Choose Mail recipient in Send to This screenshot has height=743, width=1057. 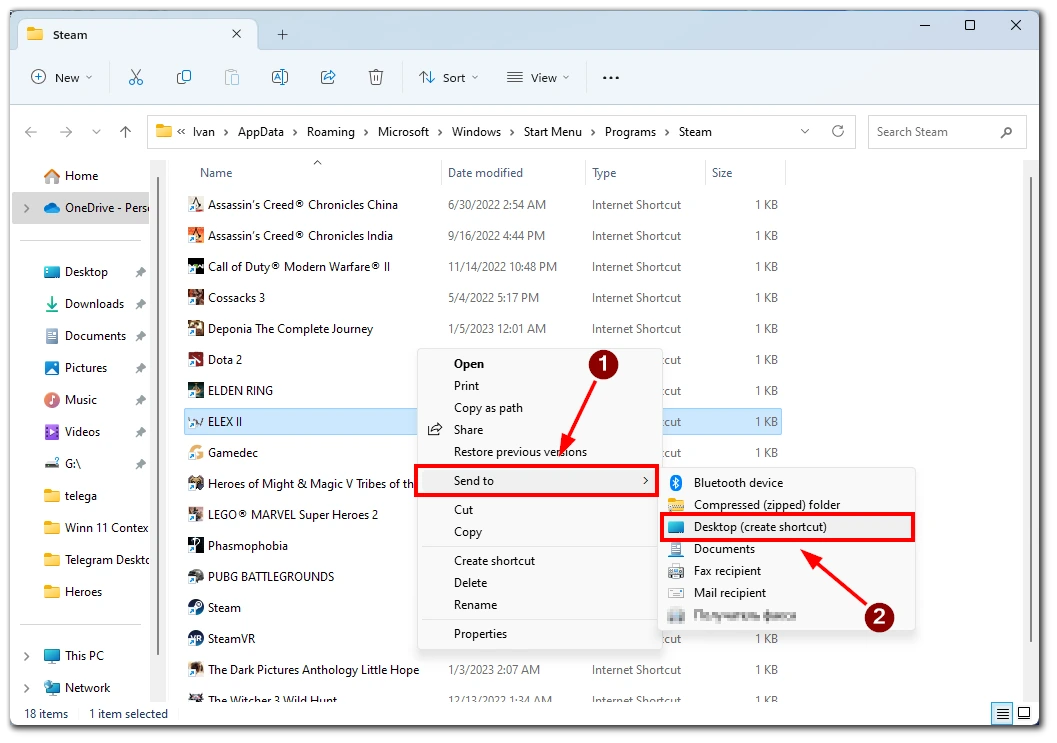coord(730,593)
